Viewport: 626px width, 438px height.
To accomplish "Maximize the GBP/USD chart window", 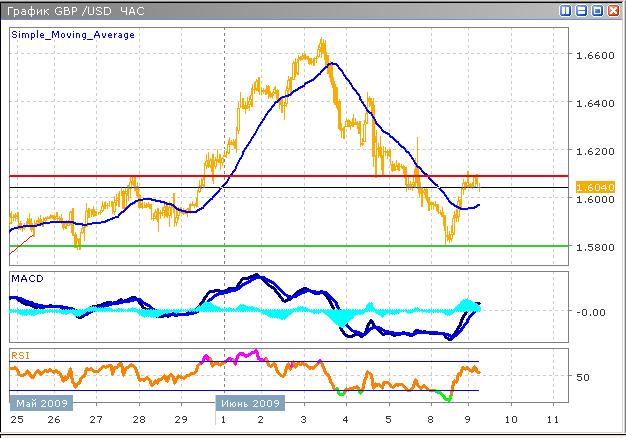I will pyautogui.click(x=598, y=10).
